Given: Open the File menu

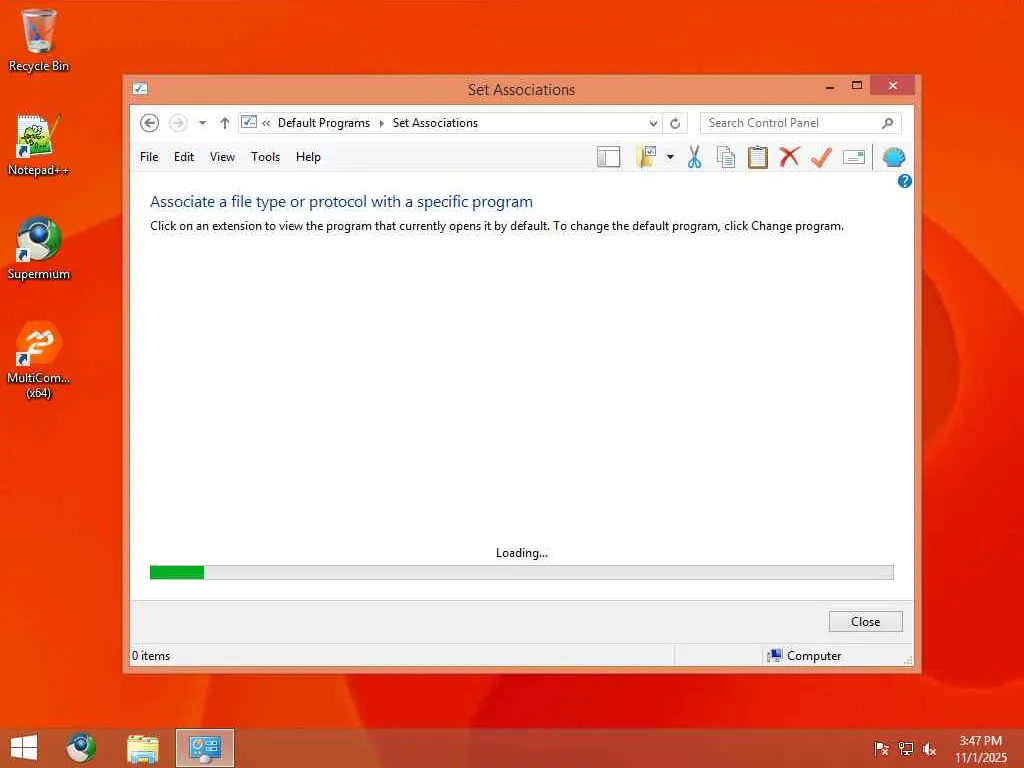Looking at the screenshot, I should click(149, 157).
